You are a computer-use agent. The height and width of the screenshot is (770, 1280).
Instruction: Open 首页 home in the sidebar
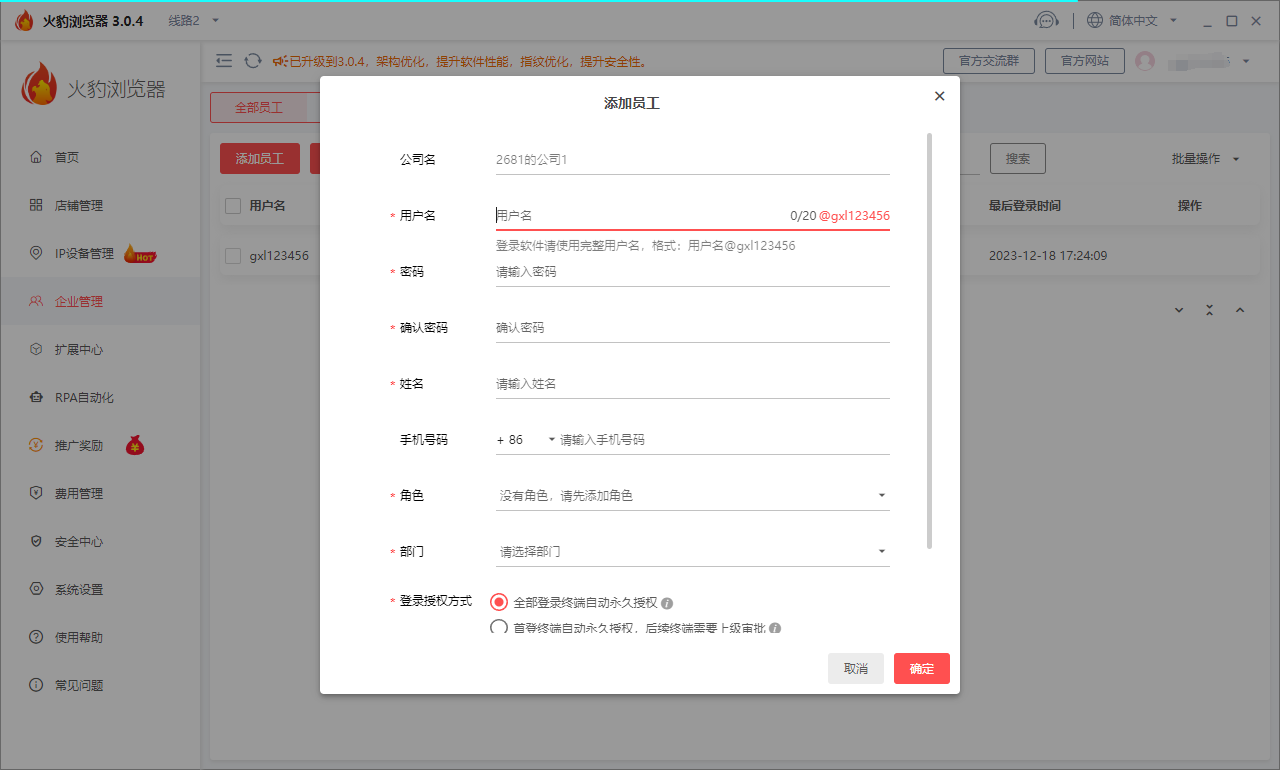pos(66,158)
